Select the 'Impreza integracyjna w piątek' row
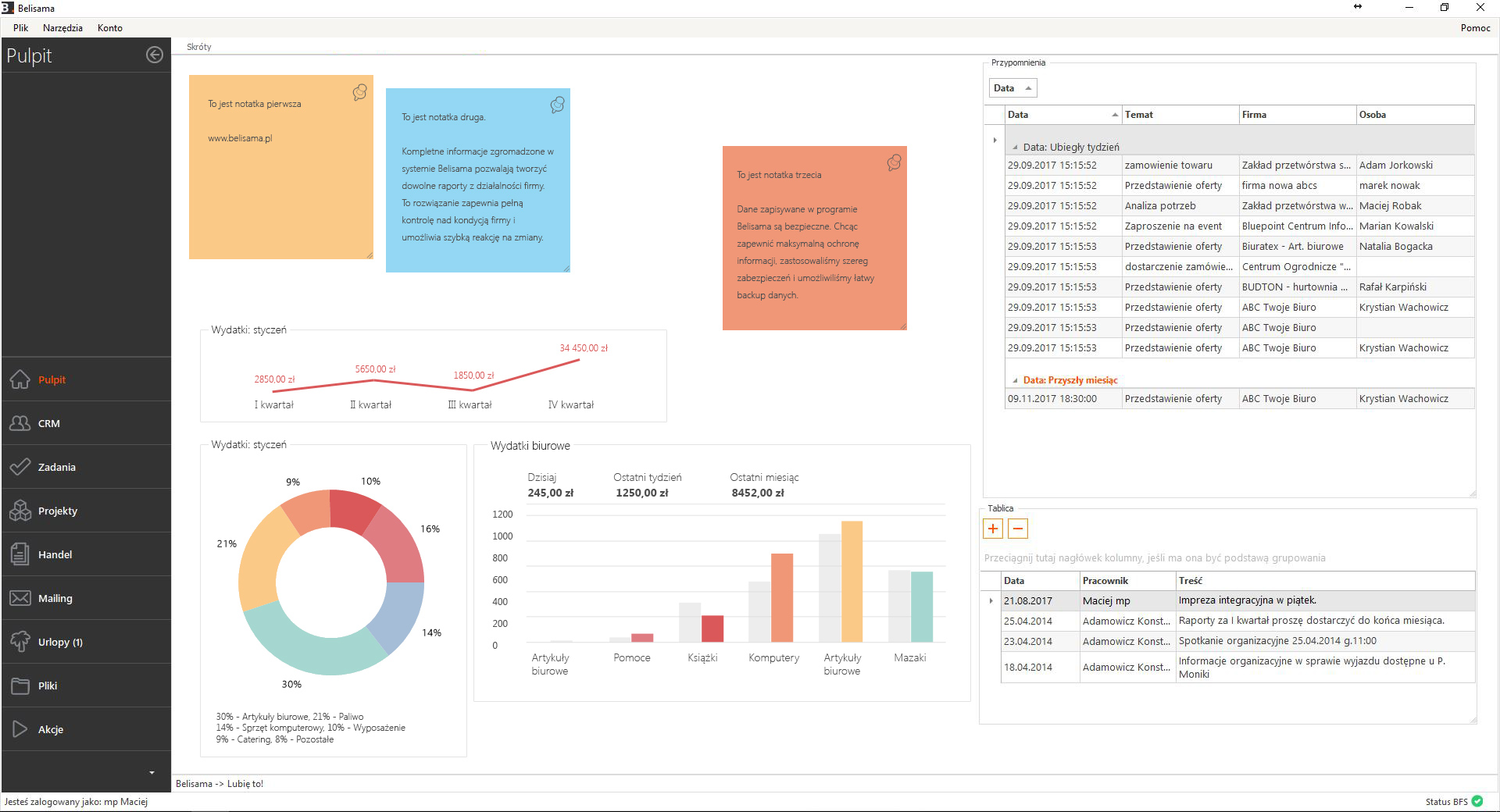This screenshot has height=812, width=1500. pos(1247,600)
